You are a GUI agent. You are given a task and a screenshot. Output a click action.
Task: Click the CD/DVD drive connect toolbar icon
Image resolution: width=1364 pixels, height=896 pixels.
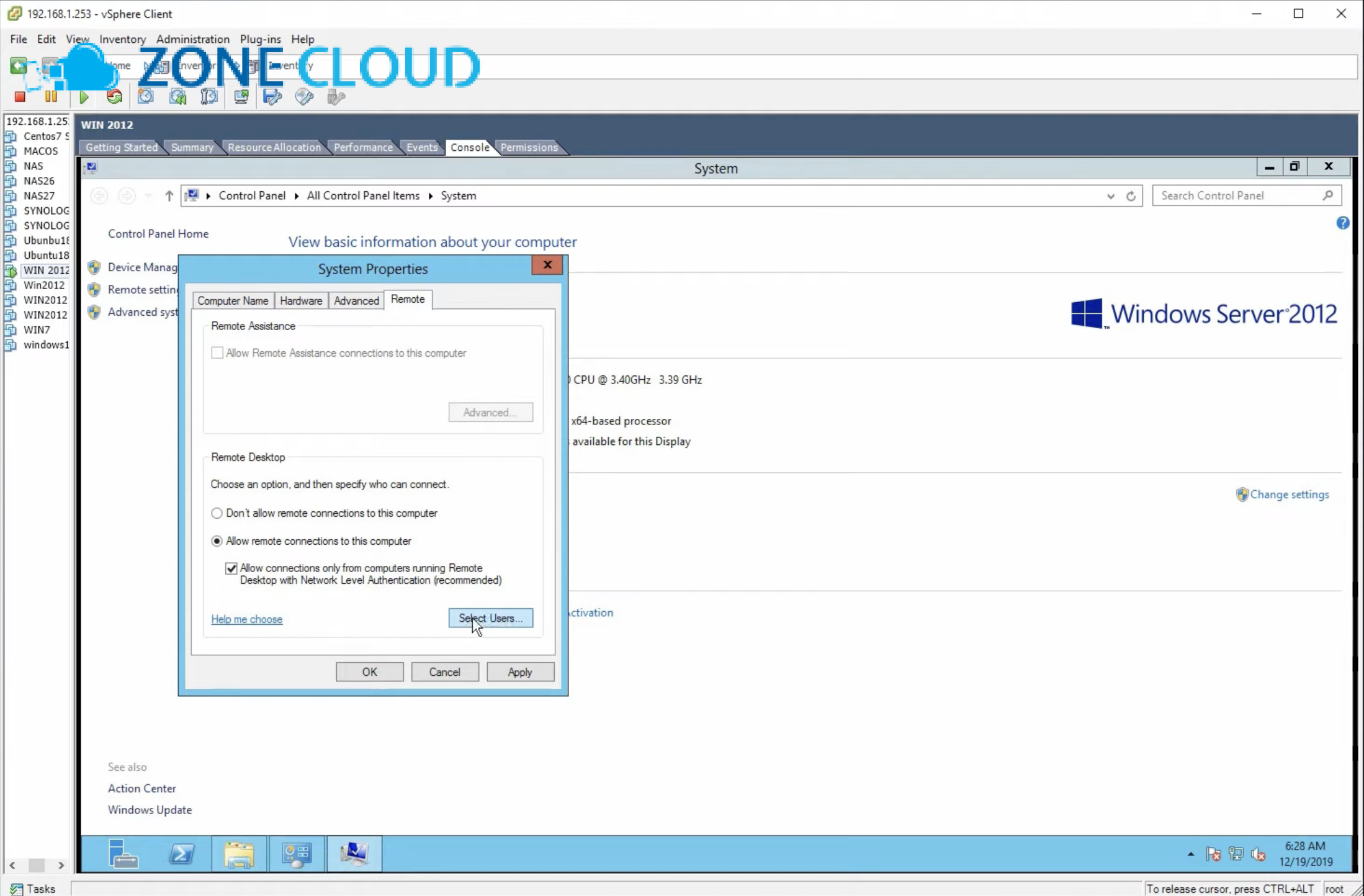click(304, 97)
